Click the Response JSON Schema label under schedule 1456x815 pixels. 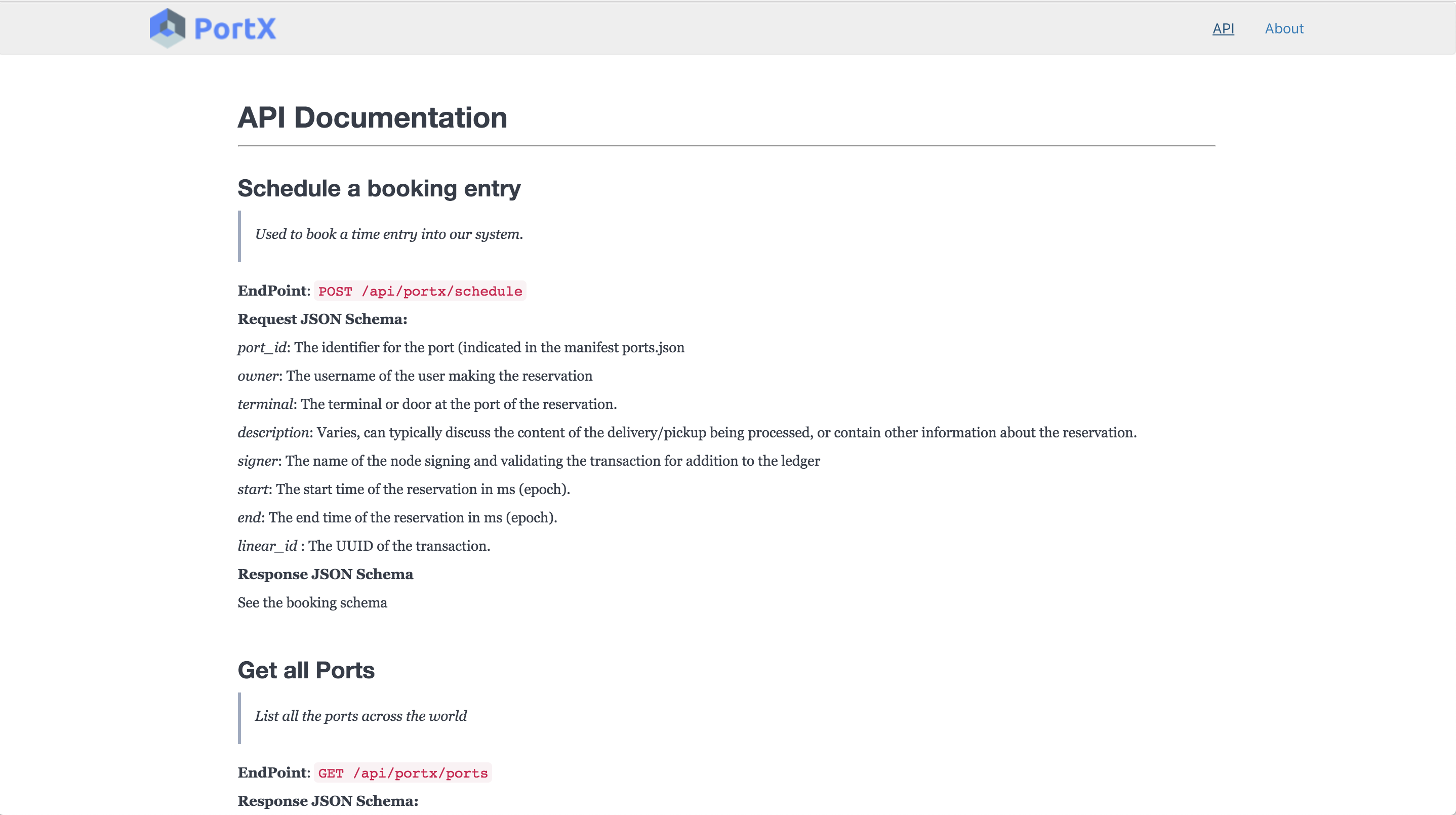coord(325,574)
